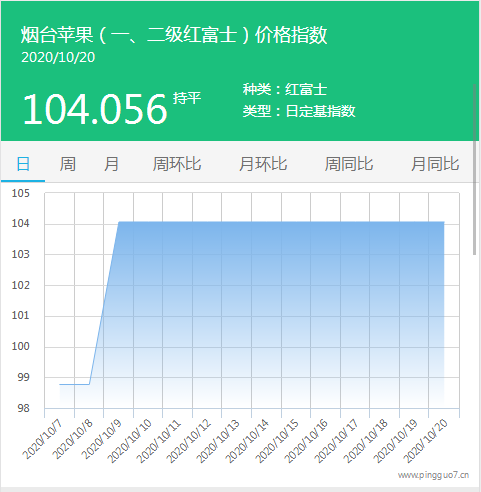This screenshot has width=481, height=492.
Task: Click the 2020/10/20 date under title
Action: coord(58,57)
